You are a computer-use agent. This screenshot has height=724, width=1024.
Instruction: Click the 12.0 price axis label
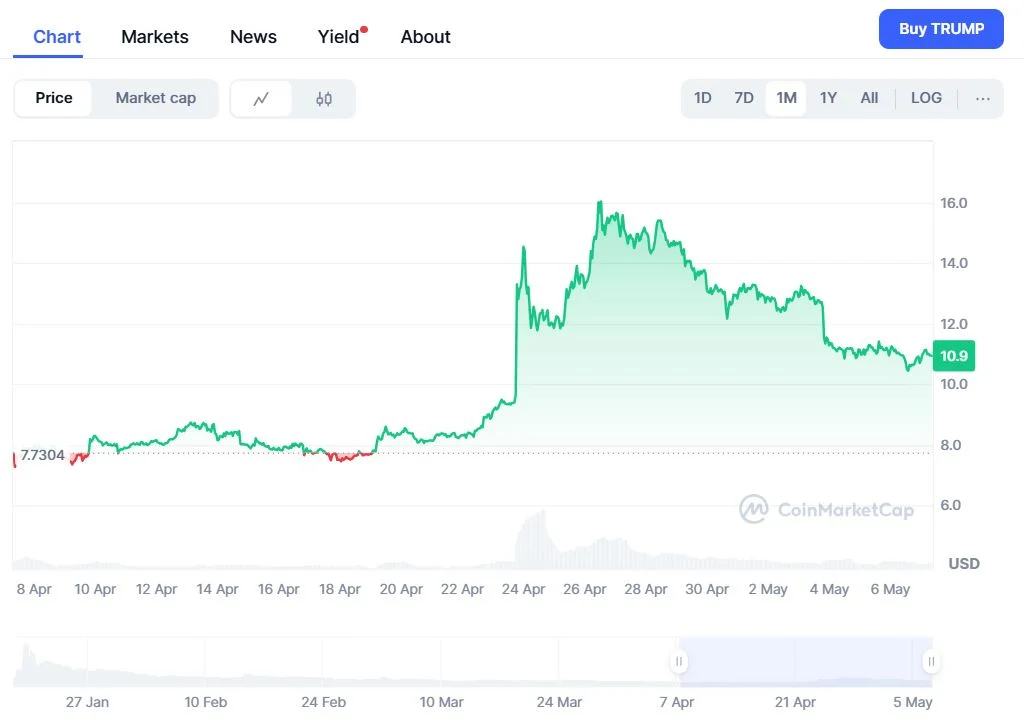coord(953,324)
